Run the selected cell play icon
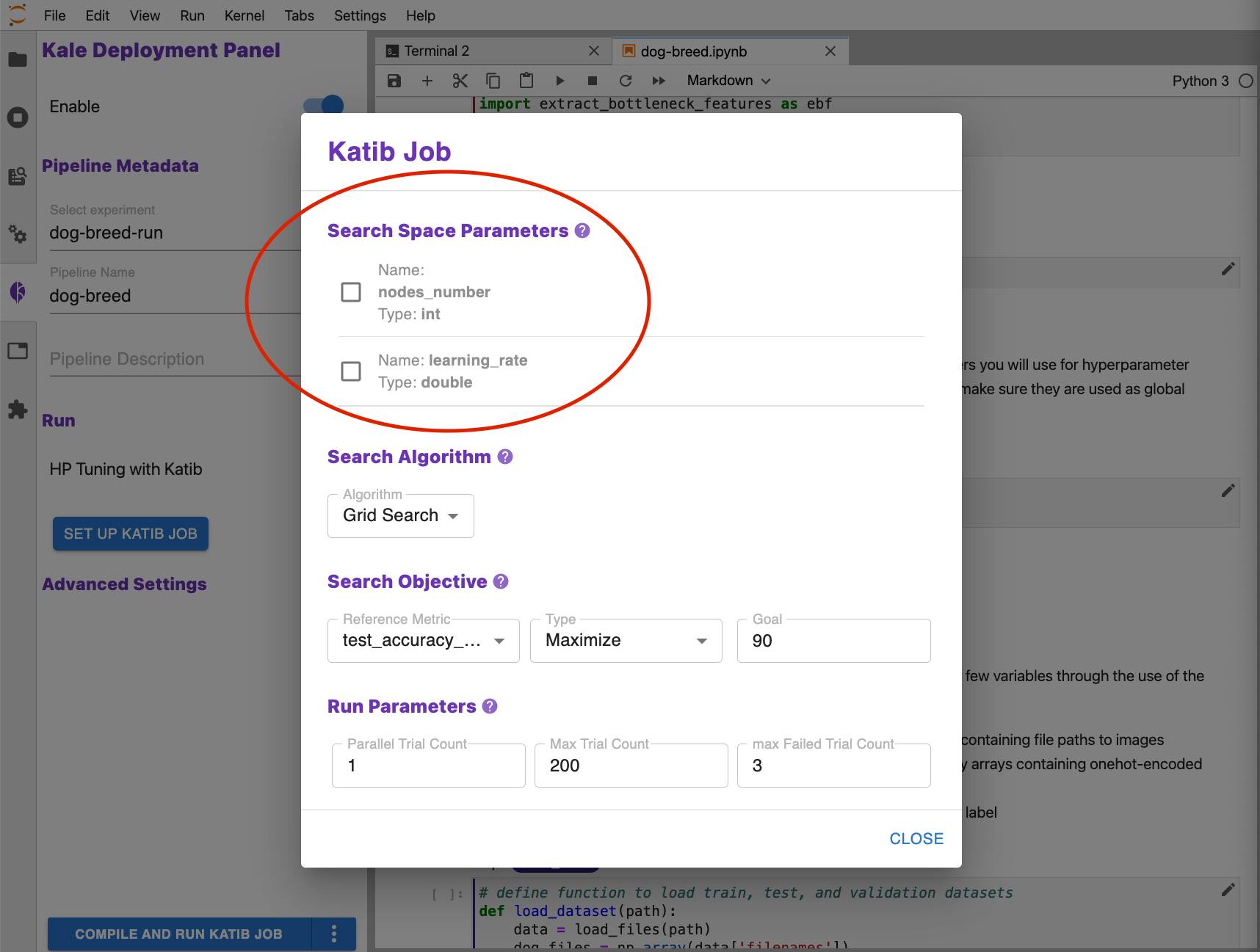The width and height of the screenshot is (1260, 952). point(560,81)
